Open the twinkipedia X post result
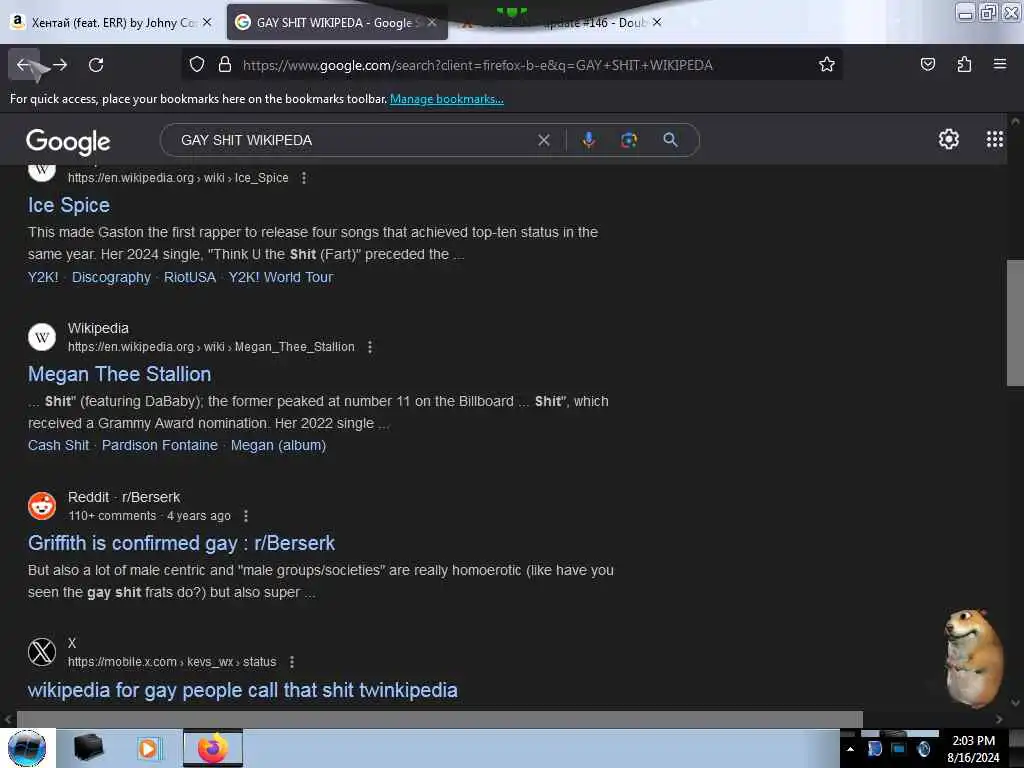 (x=242, y=690)
